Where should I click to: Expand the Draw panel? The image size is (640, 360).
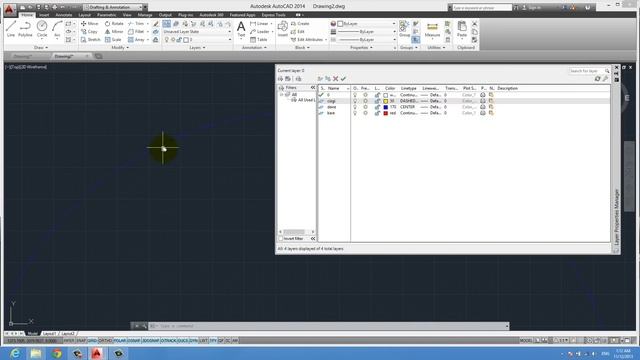[40, 48]
